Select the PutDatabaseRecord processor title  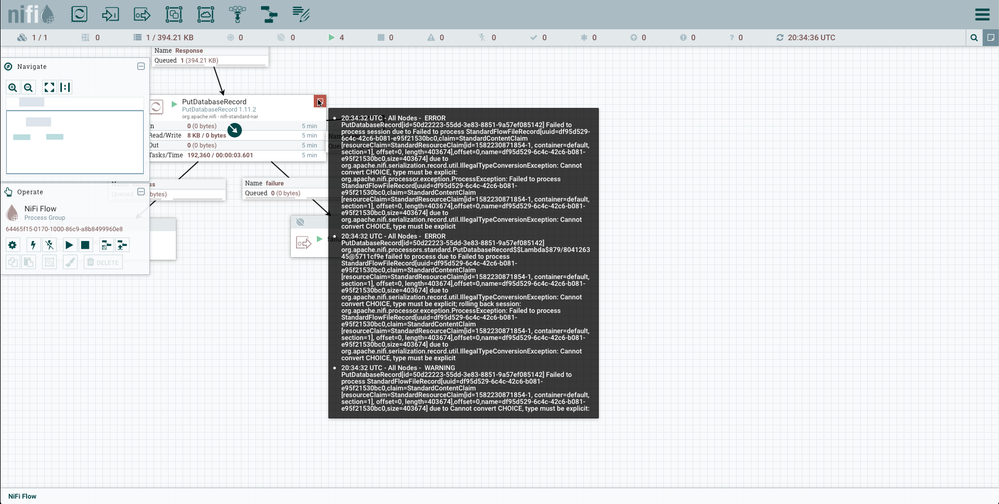click(x=214, y=101)
